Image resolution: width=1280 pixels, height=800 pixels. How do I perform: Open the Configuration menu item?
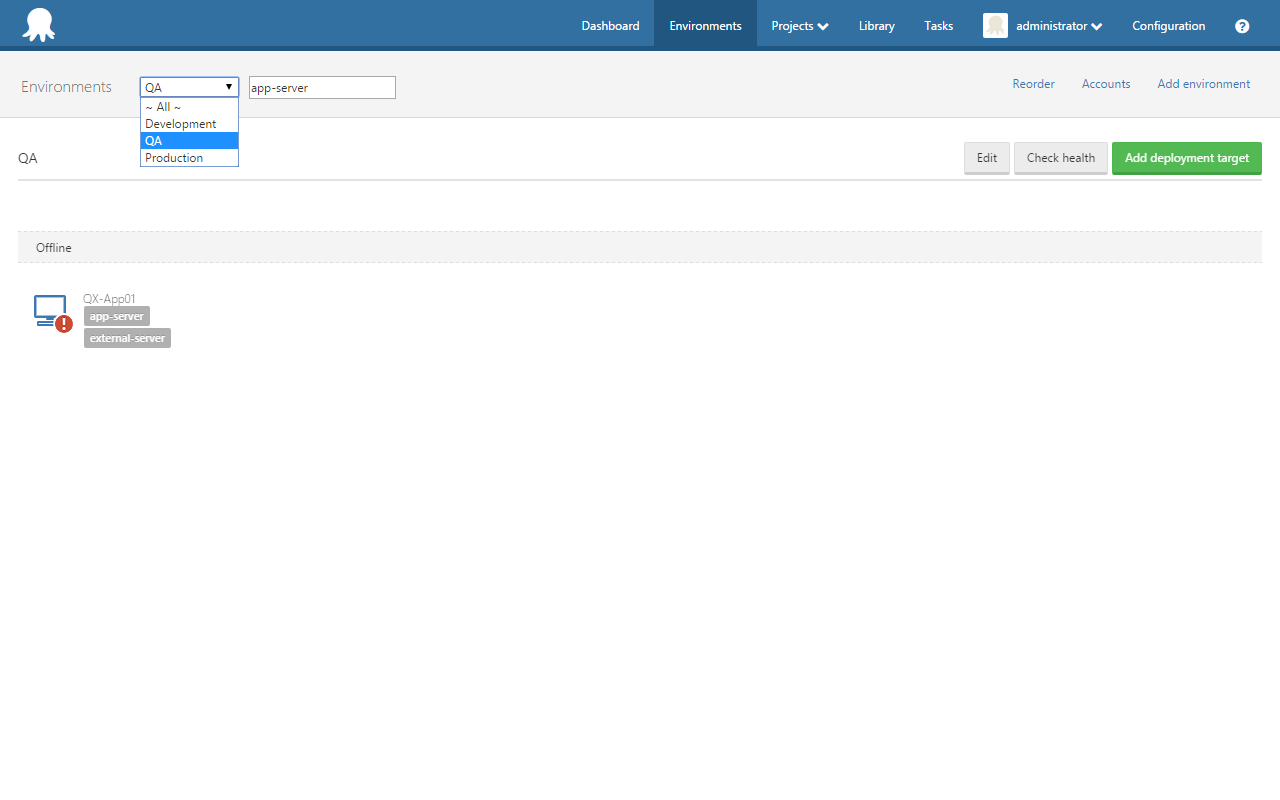pyautogui.click(x=1168, y=25)
